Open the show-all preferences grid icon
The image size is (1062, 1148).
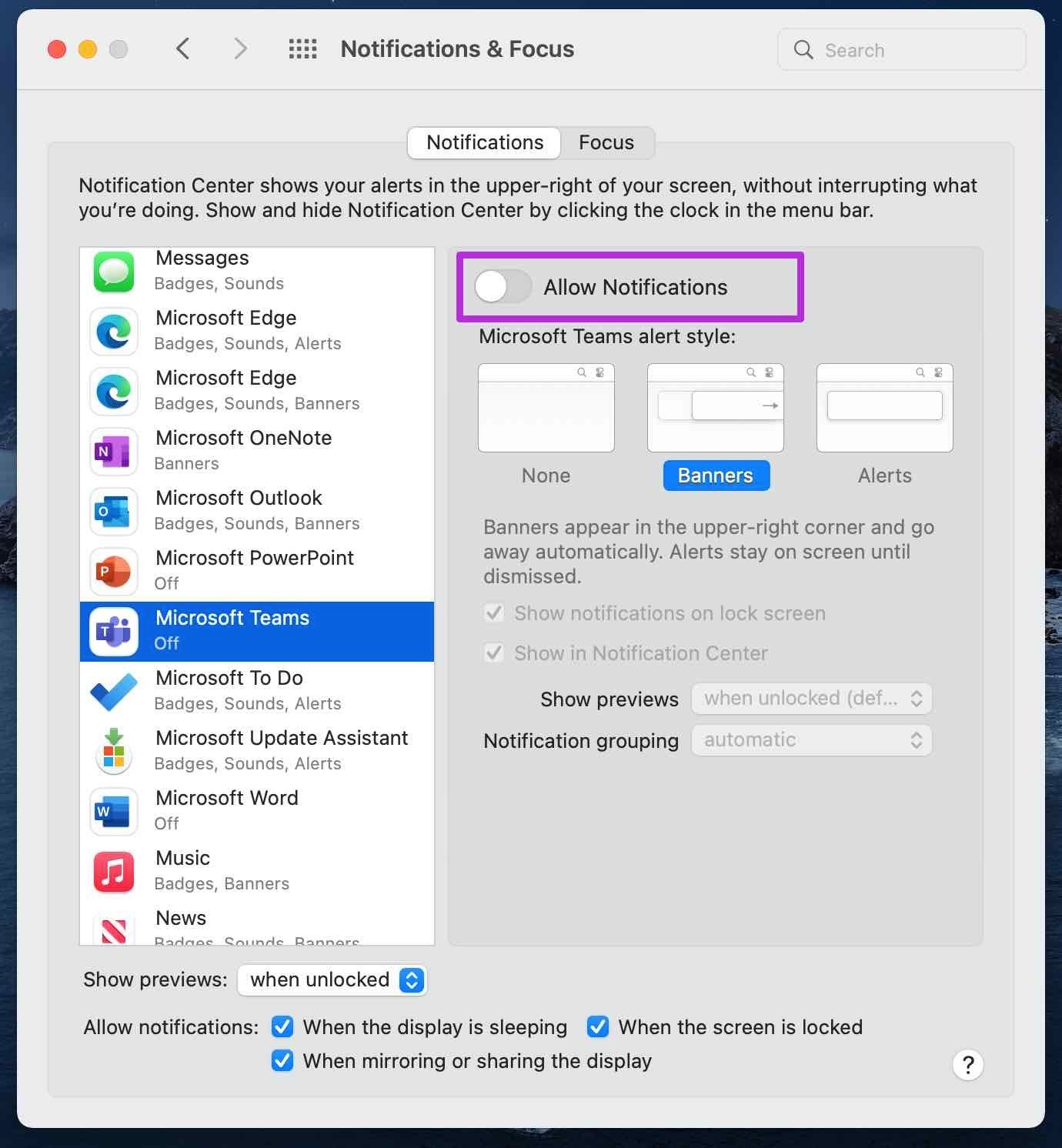coord(302,49)
